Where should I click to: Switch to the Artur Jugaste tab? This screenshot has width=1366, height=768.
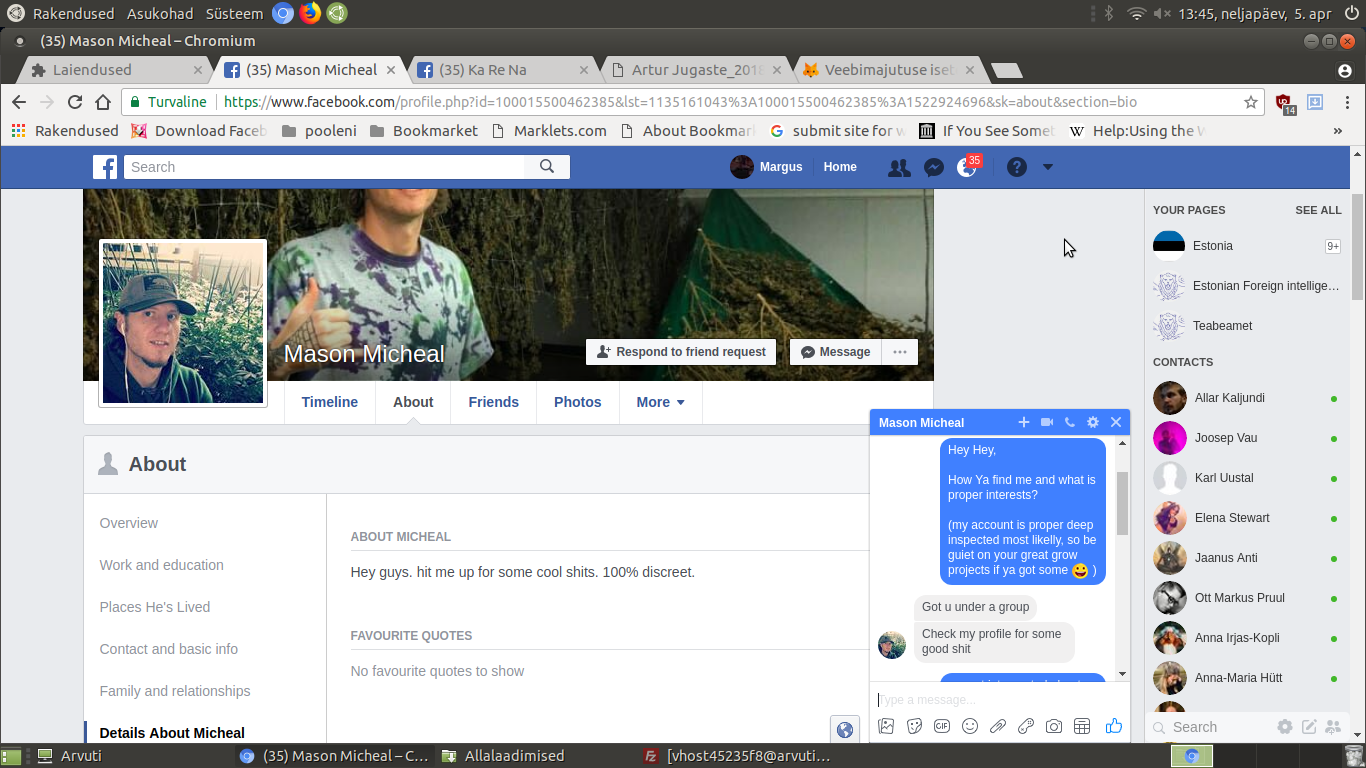697,70
